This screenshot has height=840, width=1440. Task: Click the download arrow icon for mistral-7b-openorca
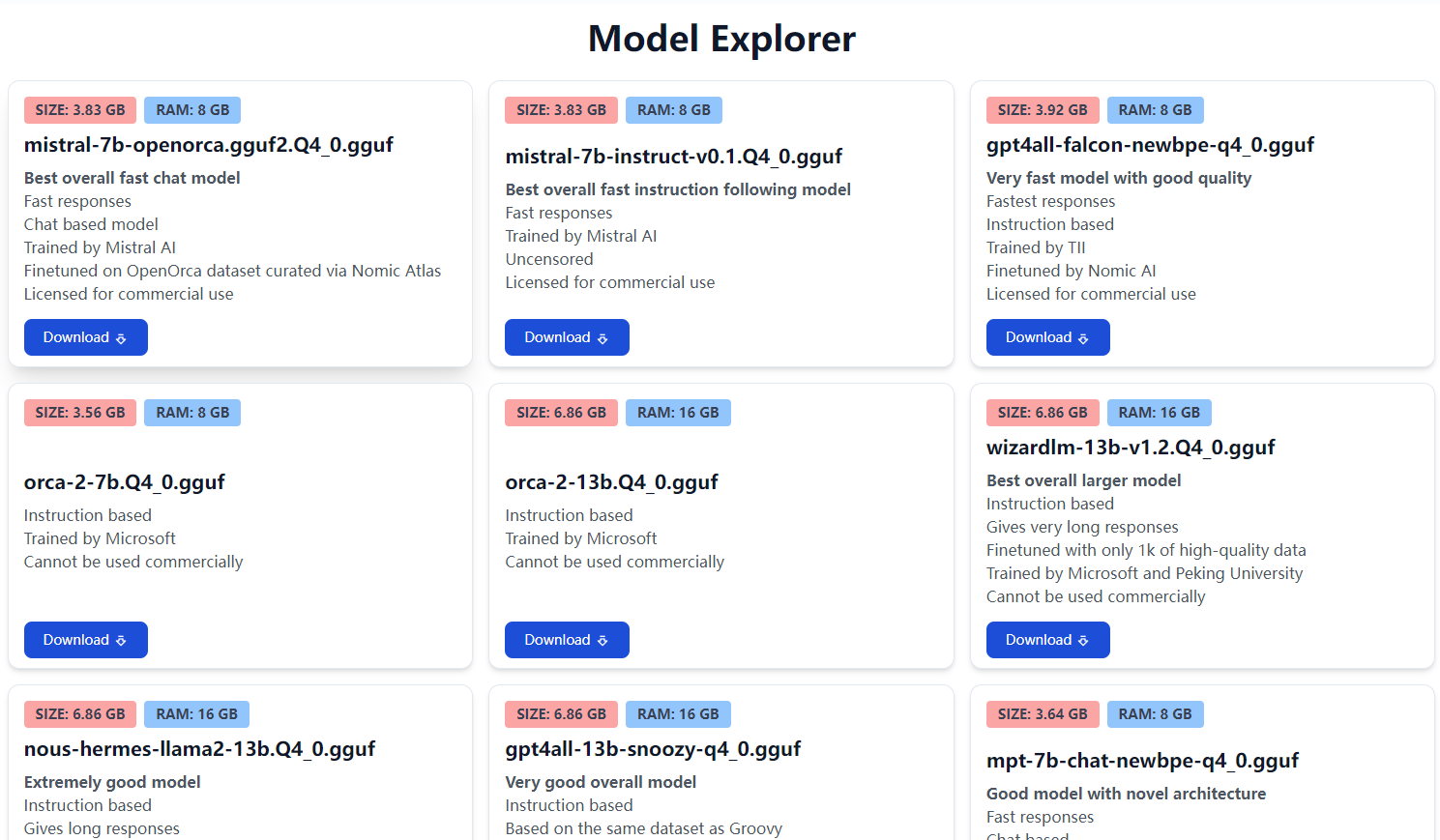pyautogui.click(x=121, y=338)
